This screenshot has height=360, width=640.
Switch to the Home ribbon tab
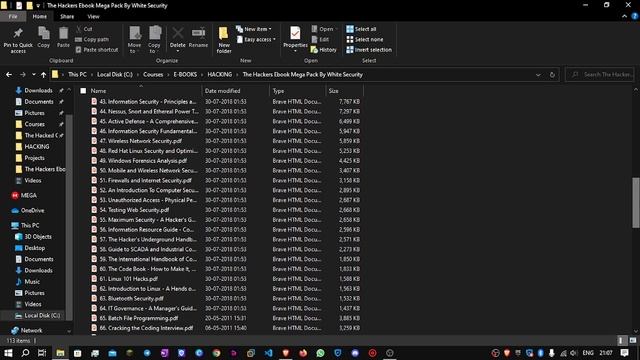(x=40, y=16)
